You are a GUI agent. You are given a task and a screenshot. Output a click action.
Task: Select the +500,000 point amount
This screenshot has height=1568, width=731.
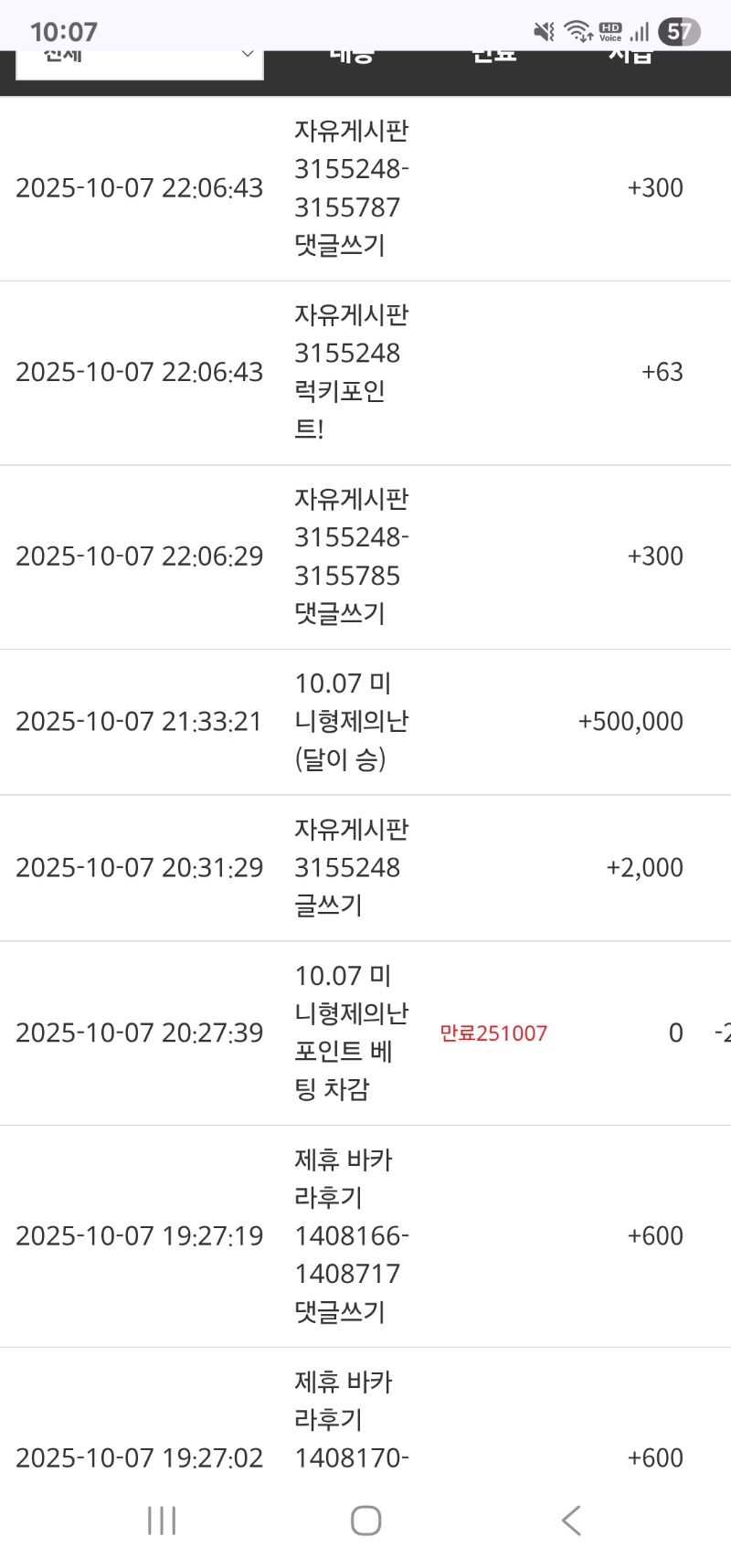pos(630,722)
